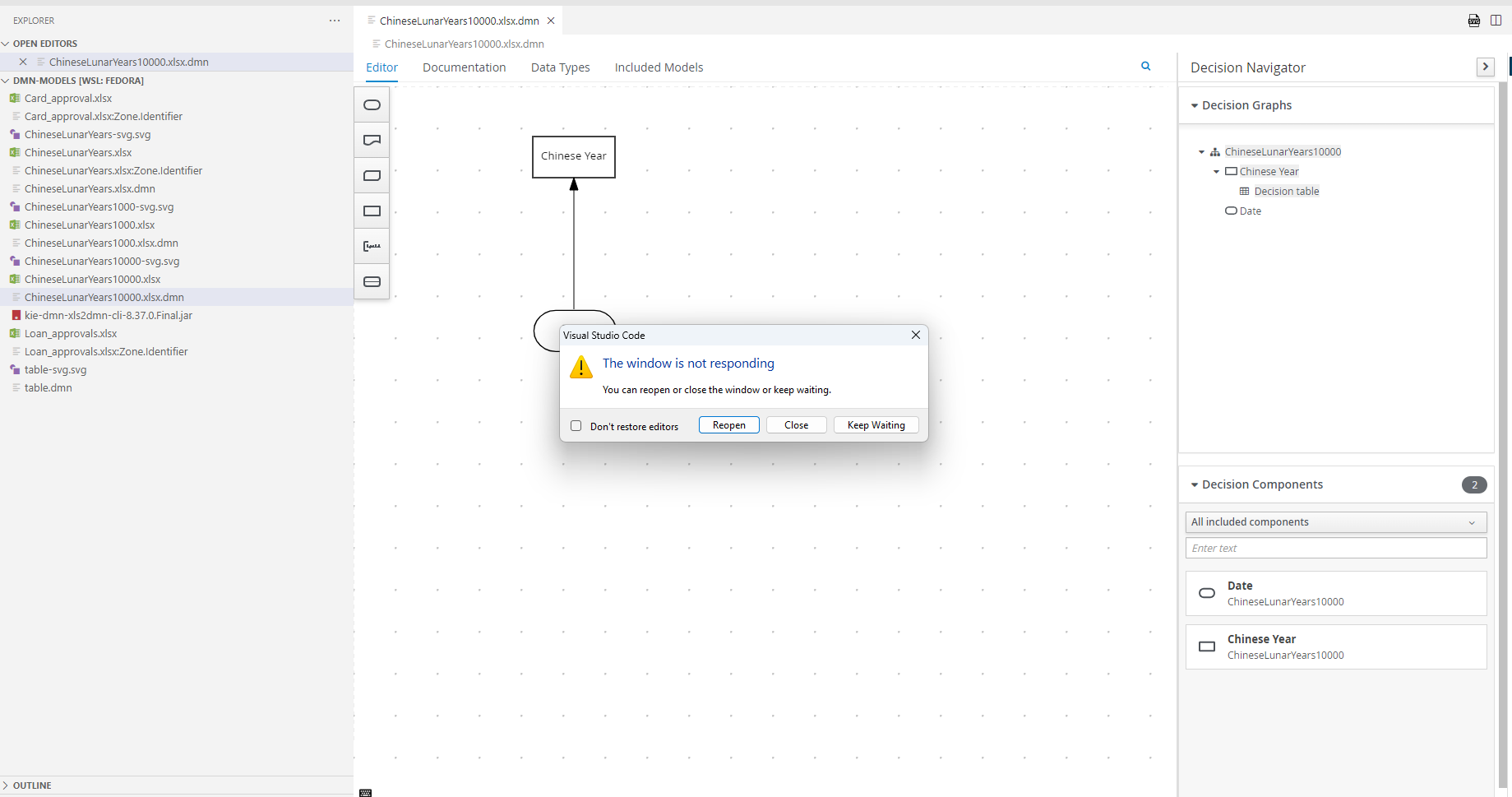Open ChineseLunarYears.xlsx in Explorer
The image size is (1512, 797).
pyautogui.click(x=78, y=152)
